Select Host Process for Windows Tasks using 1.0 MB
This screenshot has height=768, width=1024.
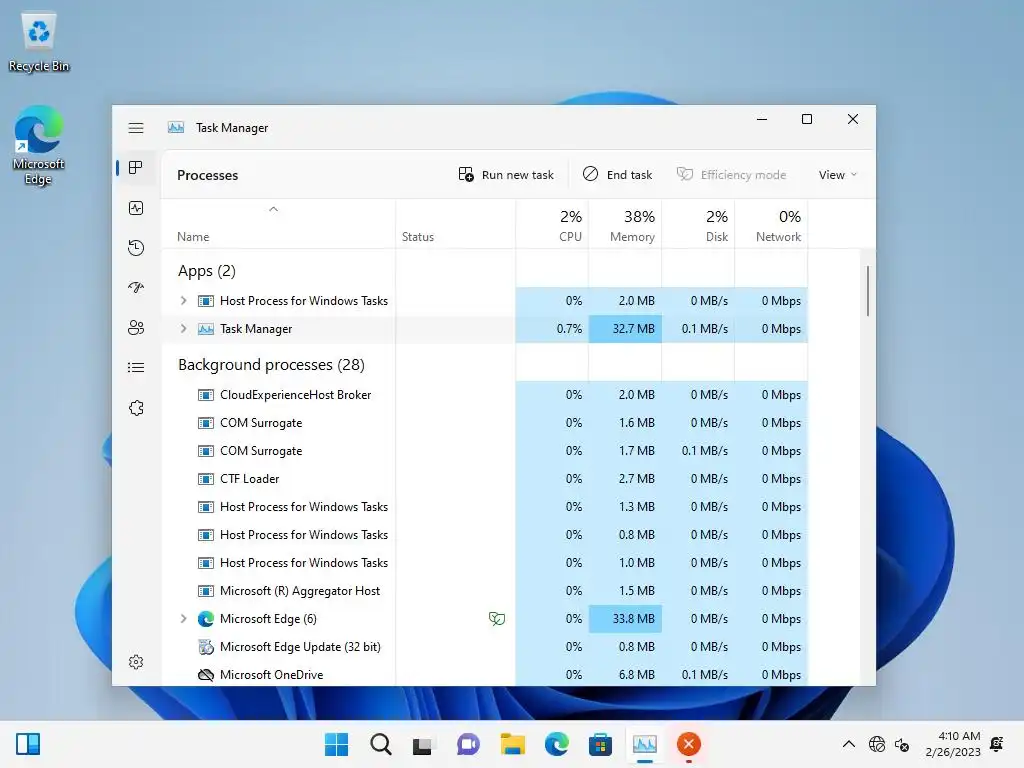point(485,562)
